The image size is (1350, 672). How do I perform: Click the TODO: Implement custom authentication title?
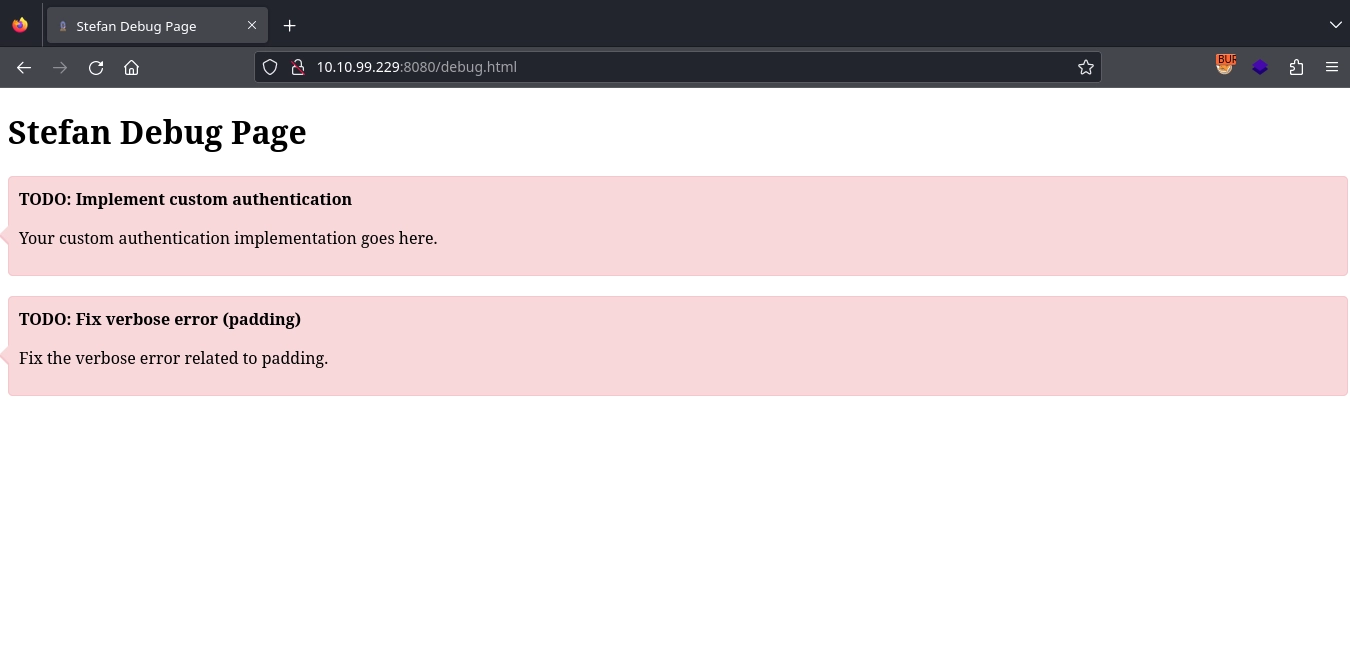point(185,199)
